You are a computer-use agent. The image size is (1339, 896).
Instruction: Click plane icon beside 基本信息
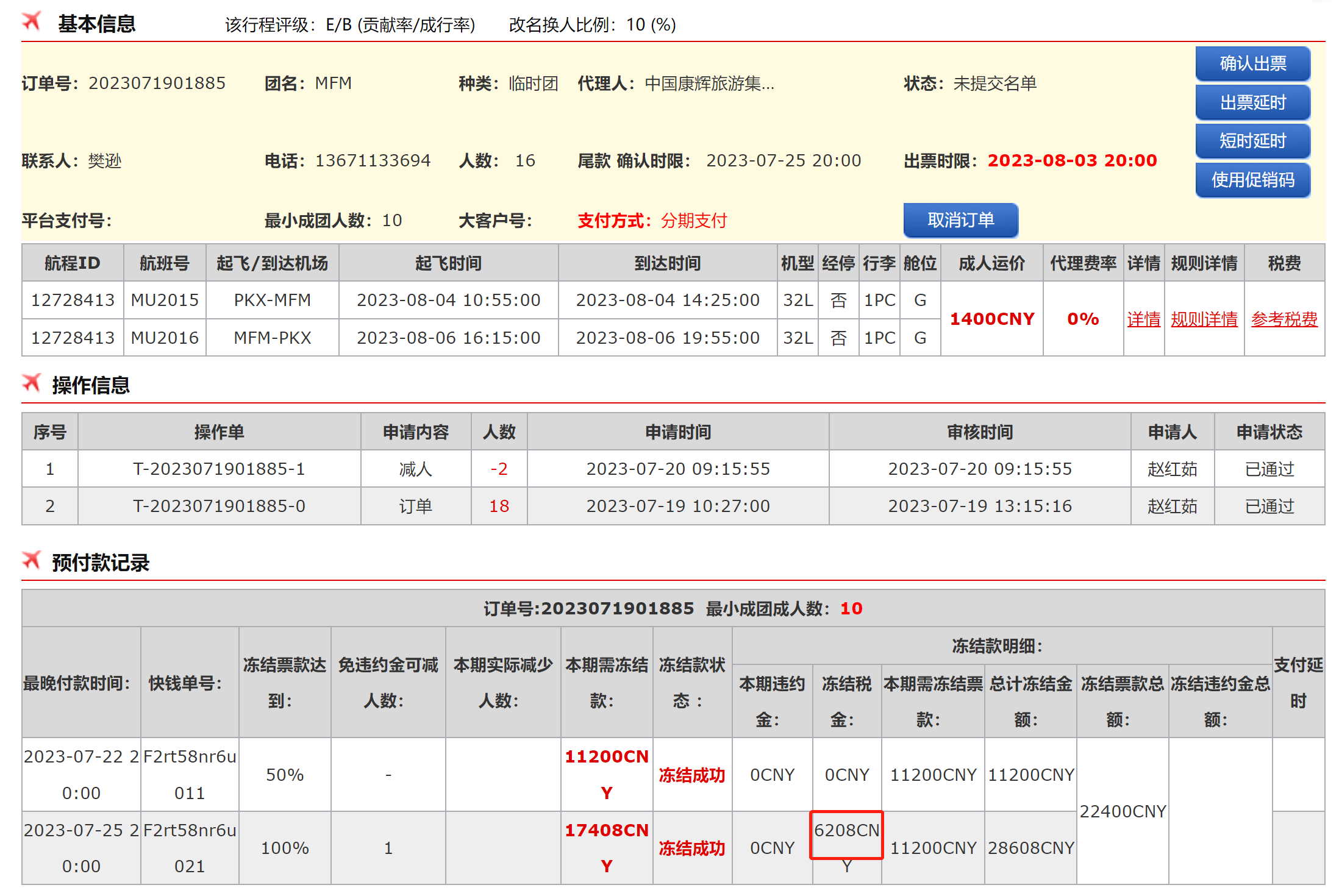tap(32, 21)
